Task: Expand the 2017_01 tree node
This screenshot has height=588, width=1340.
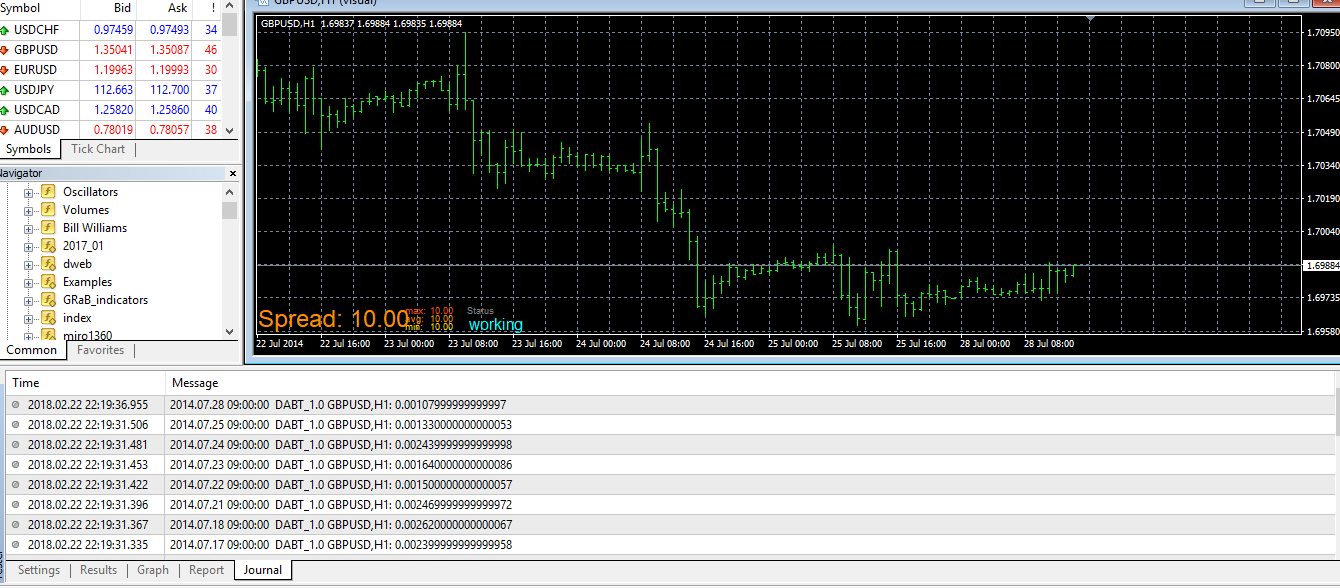Action: [29, 246]
